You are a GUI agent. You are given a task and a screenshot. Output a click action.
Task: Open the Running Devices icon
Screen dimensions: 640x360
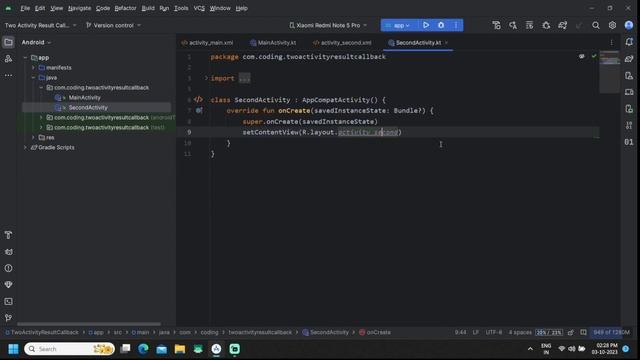pyautogui.click(x=629, y=92)
